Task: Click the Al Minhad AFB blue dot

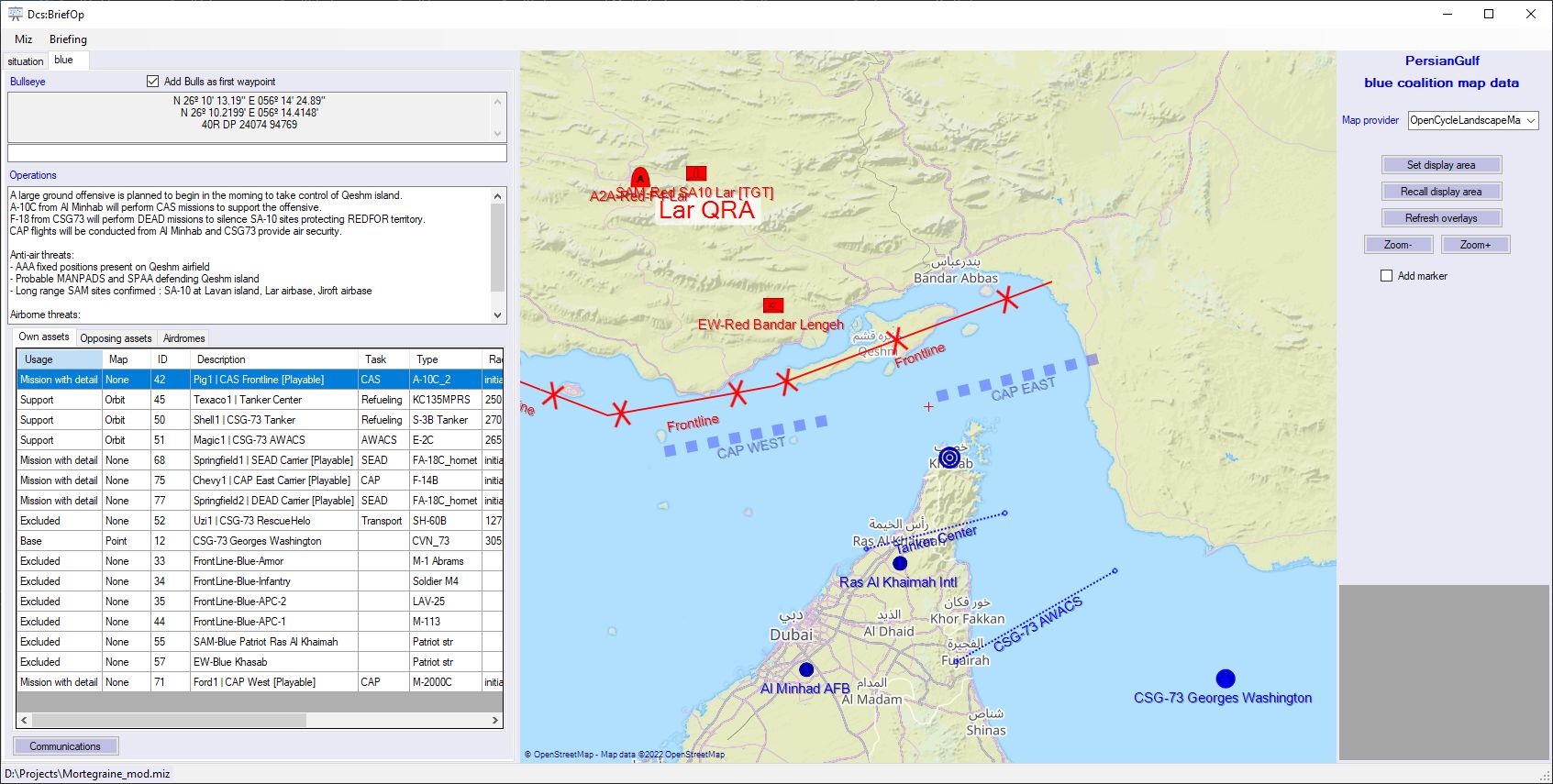Action: [806, 669]
